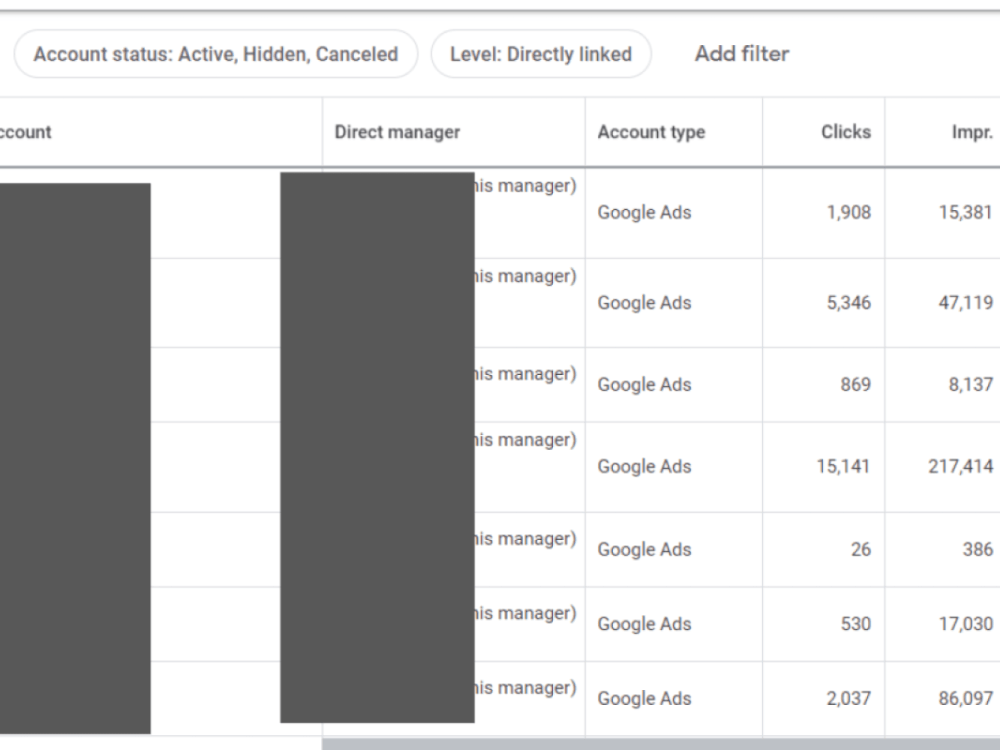Sort by the Account column header
Viewport: 1000px width, 750px height.
tap(26, 132)
